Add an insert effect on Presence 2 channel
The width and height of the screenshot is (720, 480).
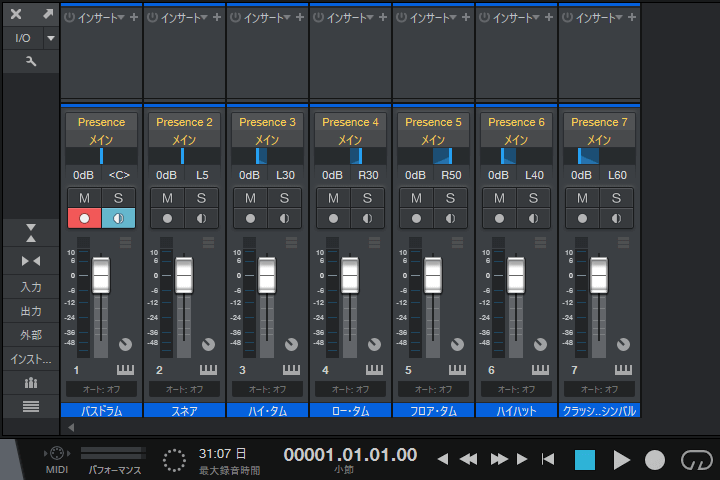point(217,18)
